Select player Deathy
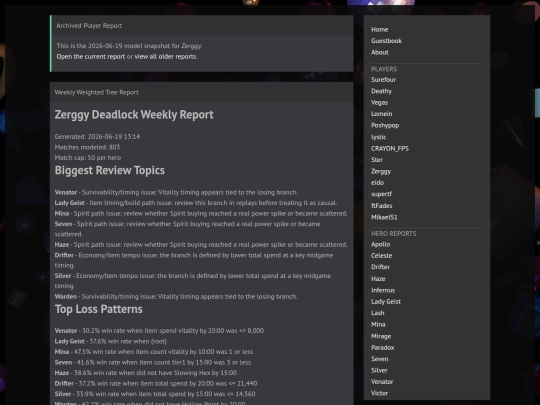540x405 pixels. (381, 91)
